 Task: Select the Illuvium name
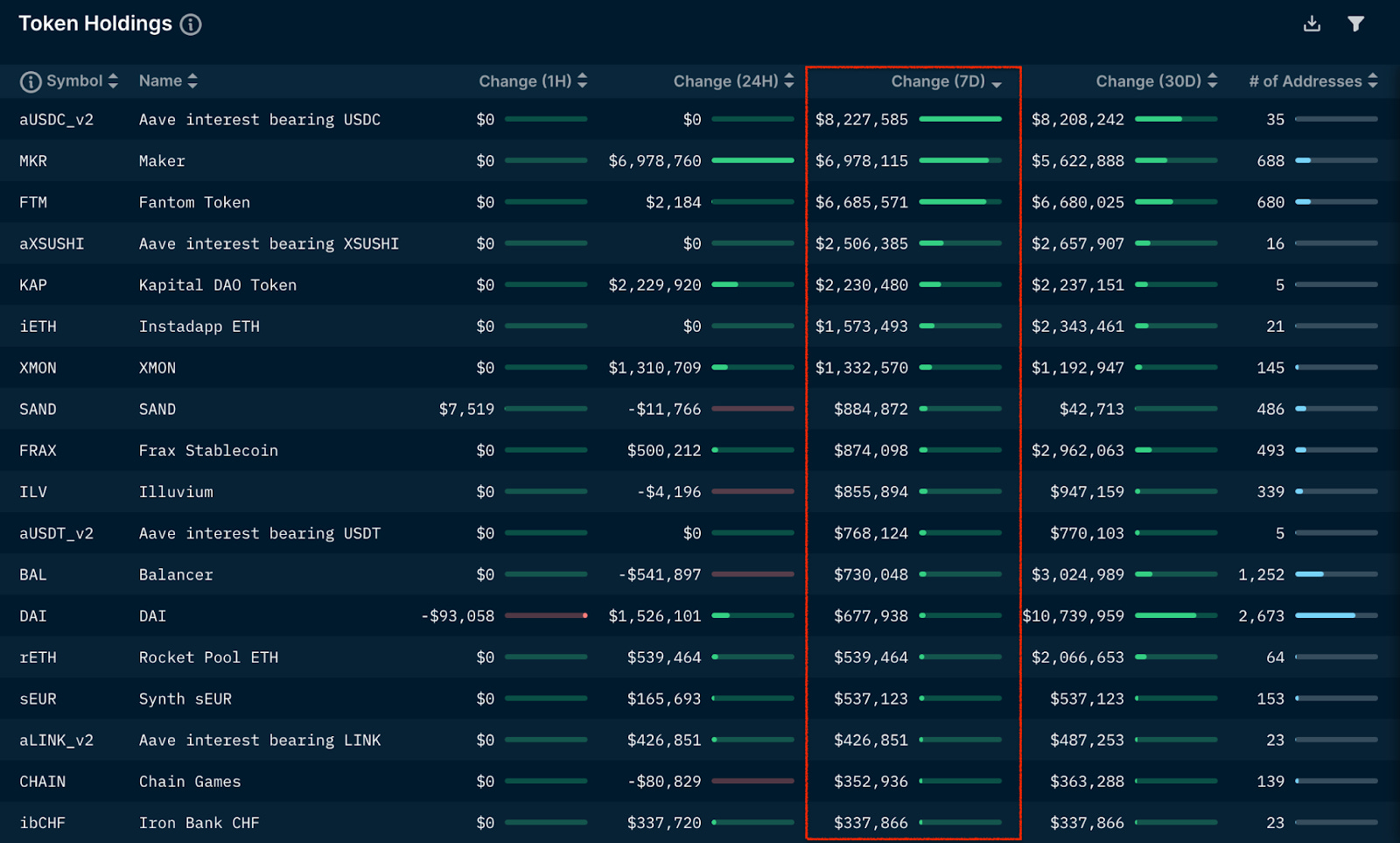(176, 492)
